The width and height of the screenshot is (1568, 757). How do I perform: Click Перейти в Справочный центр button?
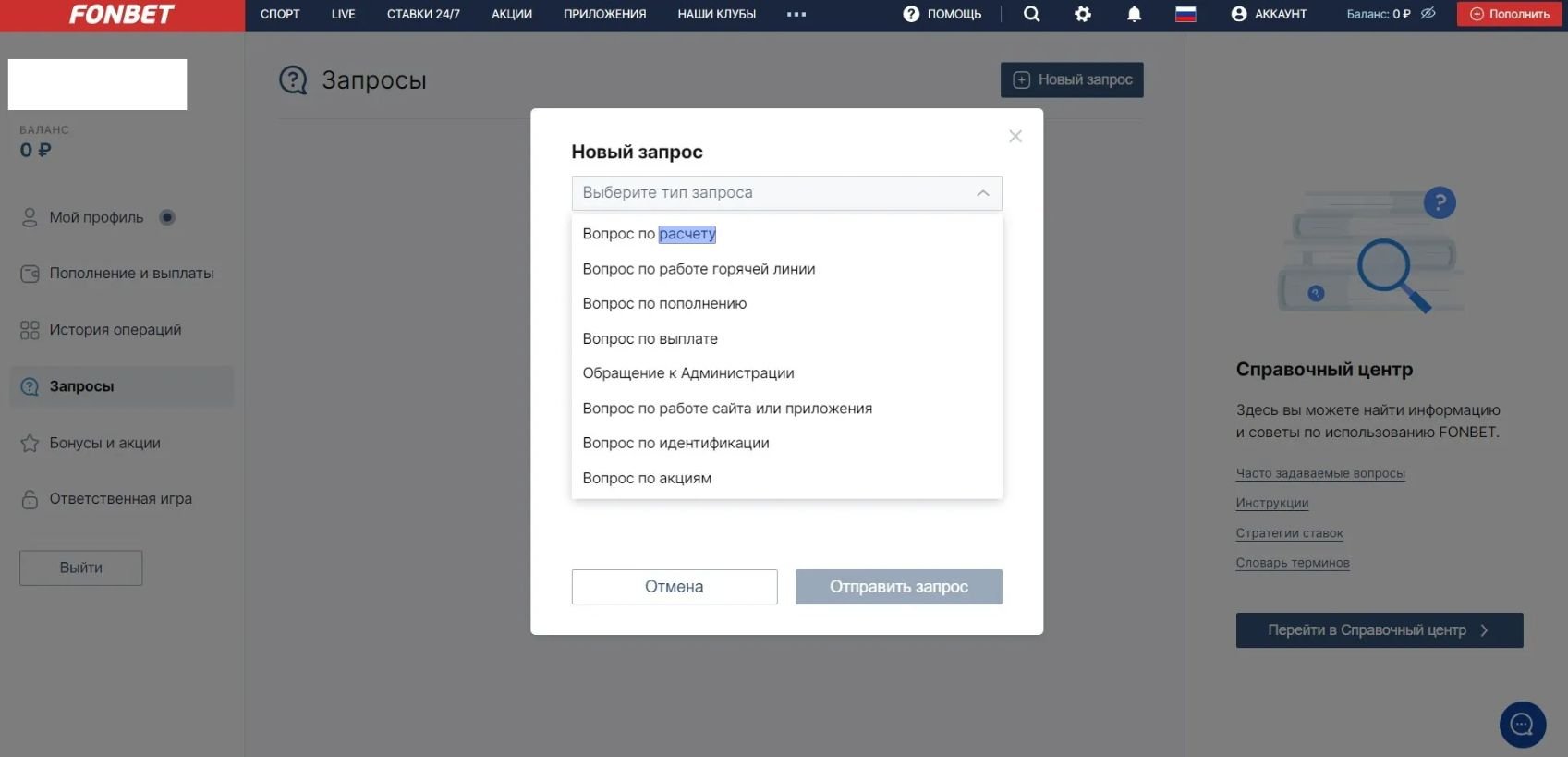pyautogui.click(x=1379, y=630)
